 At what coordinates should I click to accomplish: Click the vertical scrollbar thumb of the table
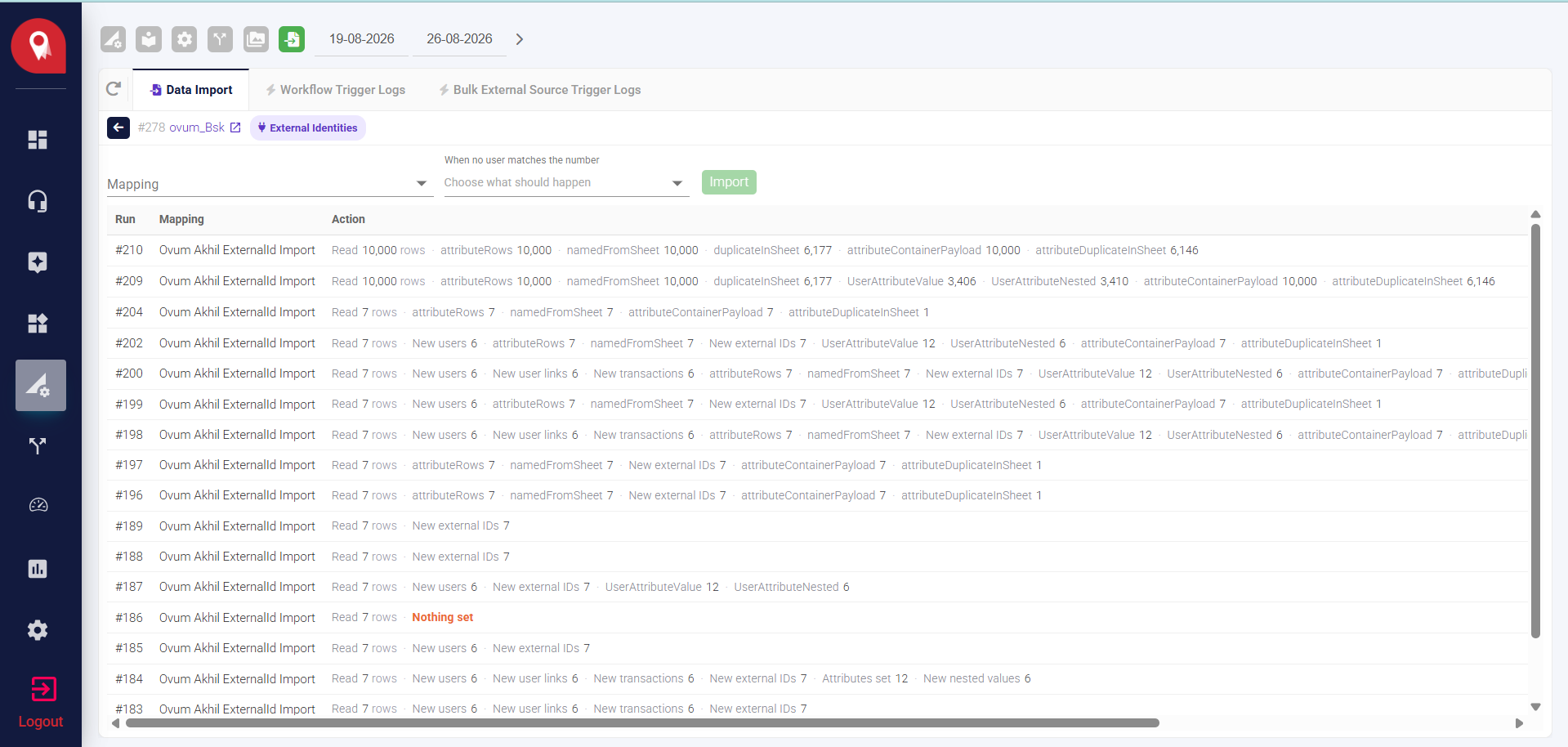click(x=1535, y=430)
